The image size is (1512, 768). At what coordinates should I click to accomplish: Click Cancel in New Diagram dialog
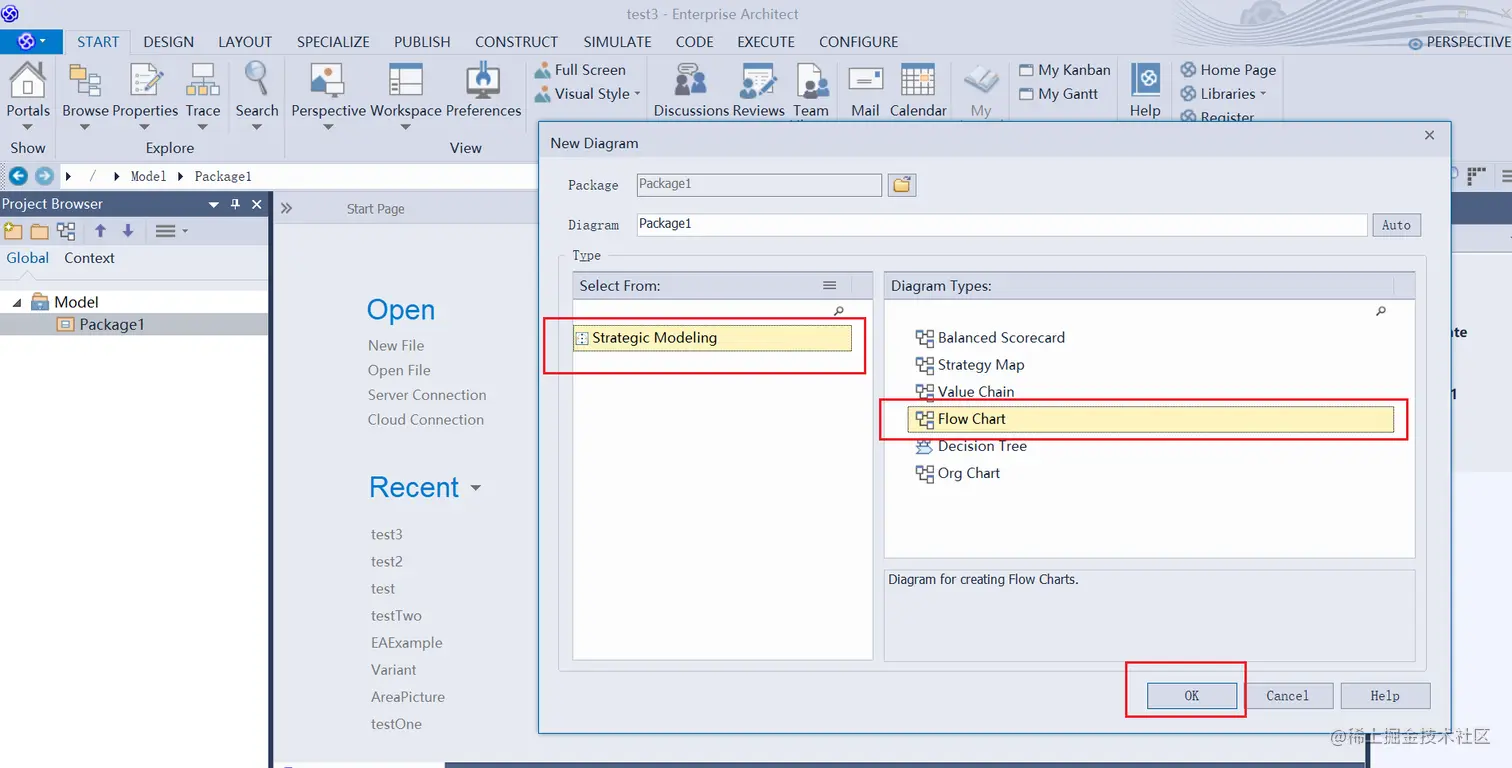1287,696
